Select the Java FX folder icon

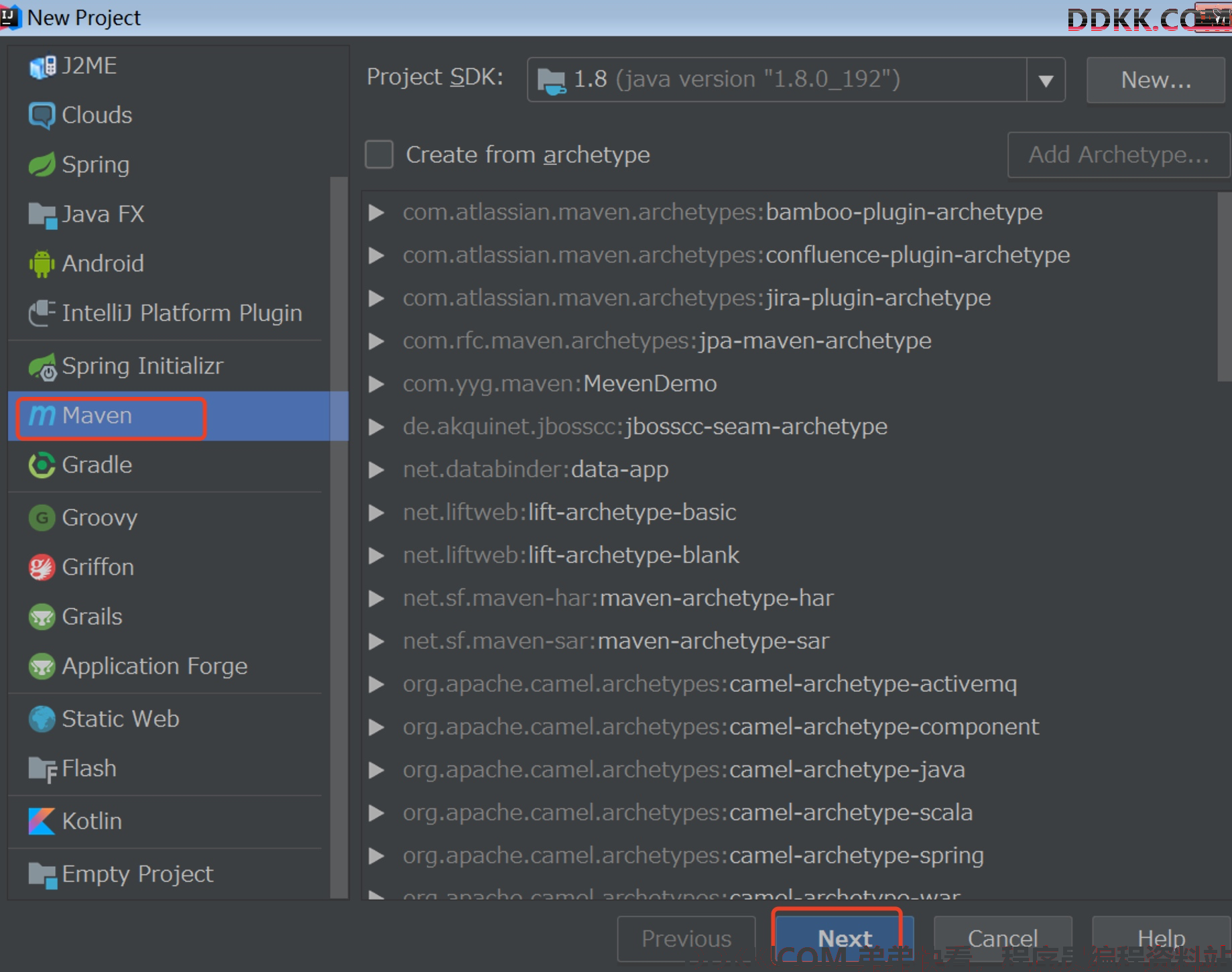[x=42, y=215]
